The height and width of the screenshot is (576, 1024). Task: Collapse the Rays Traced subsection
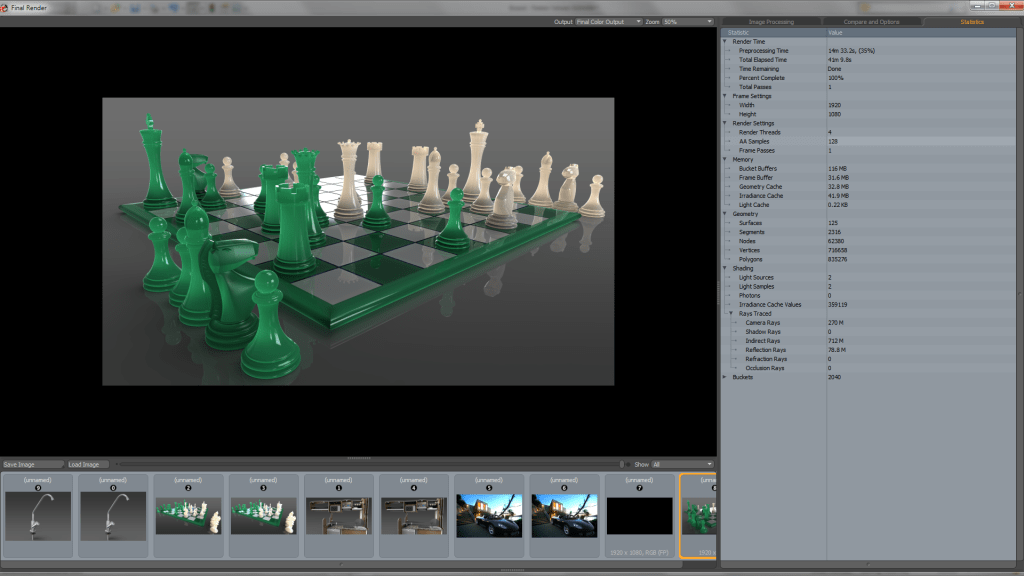pos(734,313)
